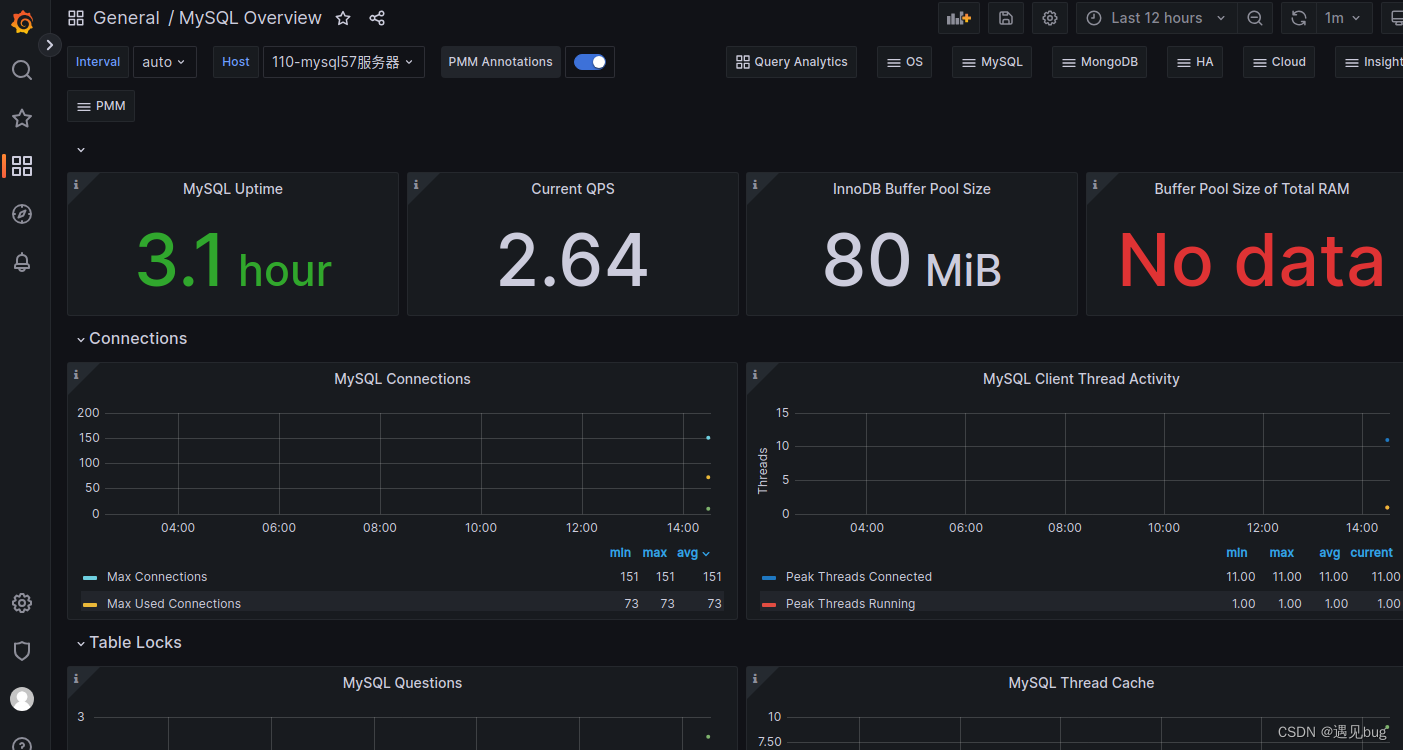Open the Query Analytics link
This screenshot has height=750, width=1403.
coord(791,62)
